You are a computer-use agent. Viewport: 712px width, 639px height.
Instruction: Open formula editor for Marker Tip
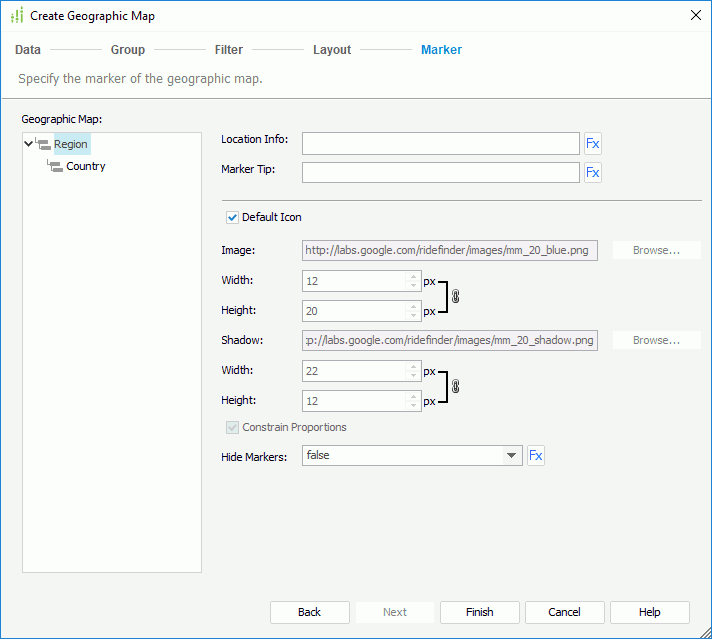click(x=593, y=173)
